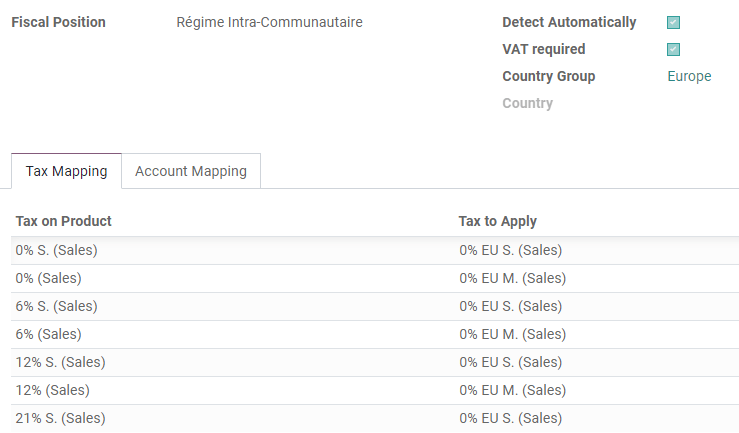
Task: Toggle the VAT required checkbox
Action: pyautogui.click(x=673, y=50)
